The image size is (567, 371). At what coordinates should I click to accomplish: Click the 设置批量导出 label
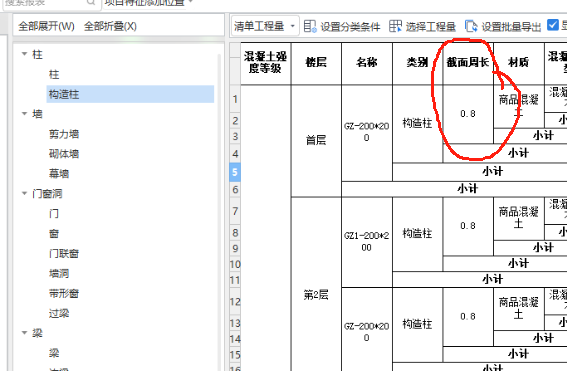(511, 27)
